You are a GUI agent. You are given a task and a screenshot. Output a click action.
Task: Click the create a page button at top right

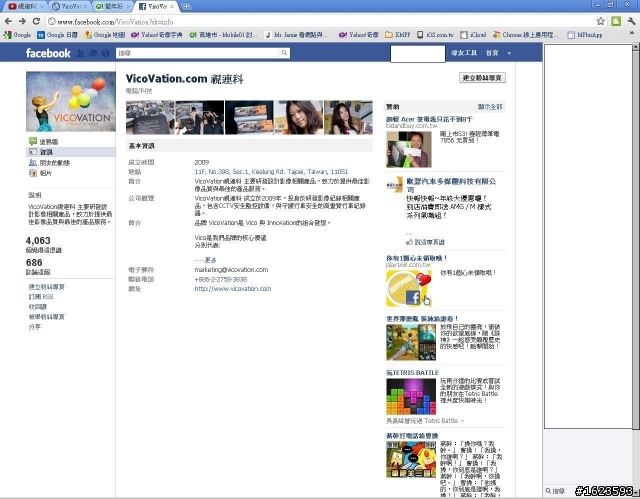click(x=482, y=78)
